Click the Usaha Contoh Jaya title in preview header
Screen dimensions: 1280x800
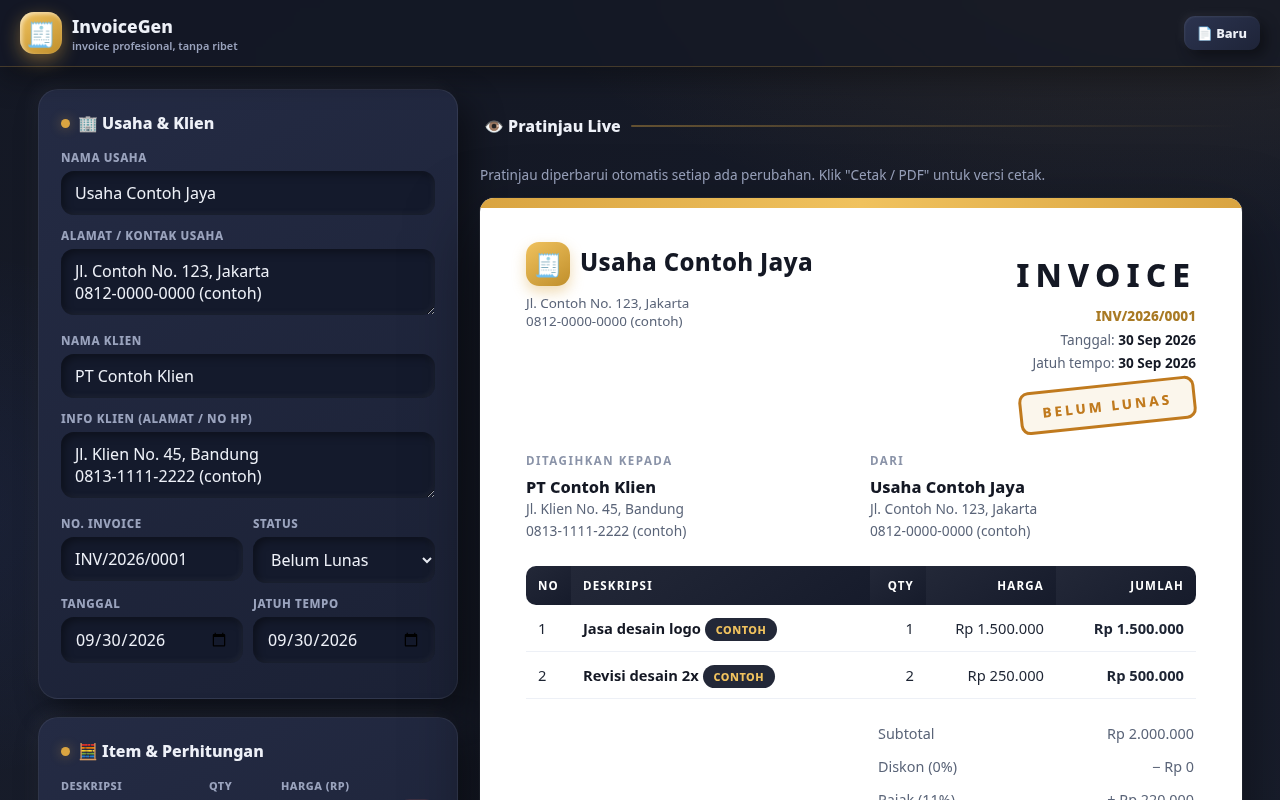[x=696, y=262]
